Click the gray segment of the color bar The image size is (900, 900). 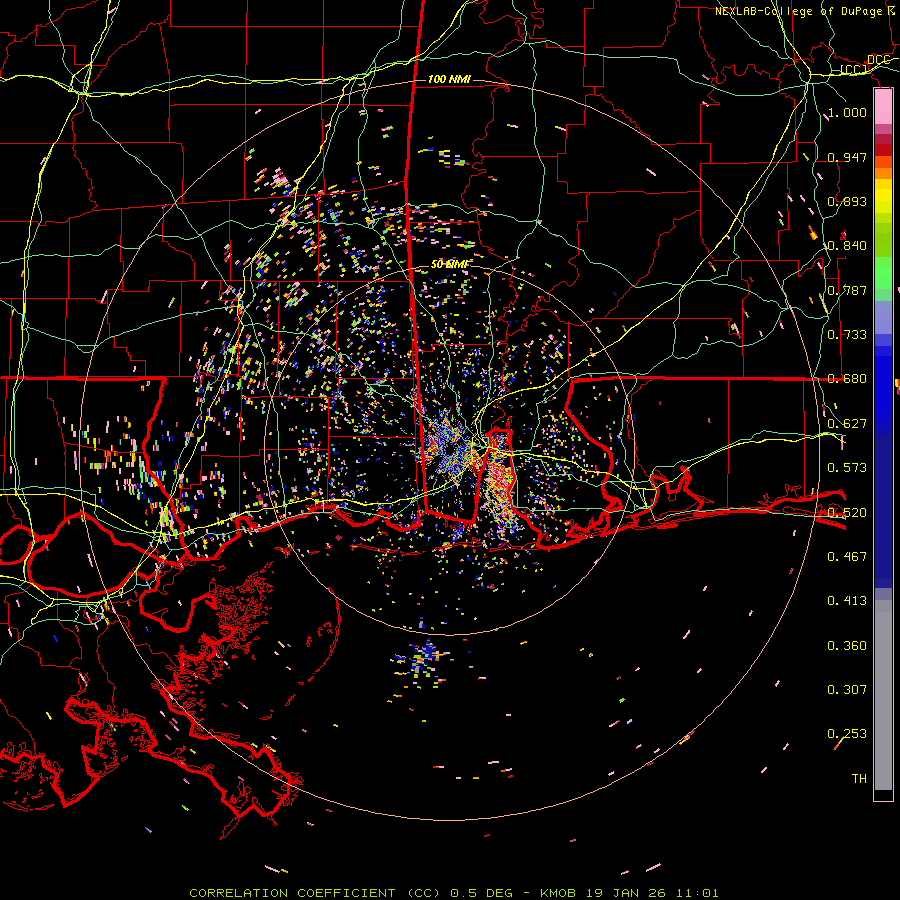(883, 695)
